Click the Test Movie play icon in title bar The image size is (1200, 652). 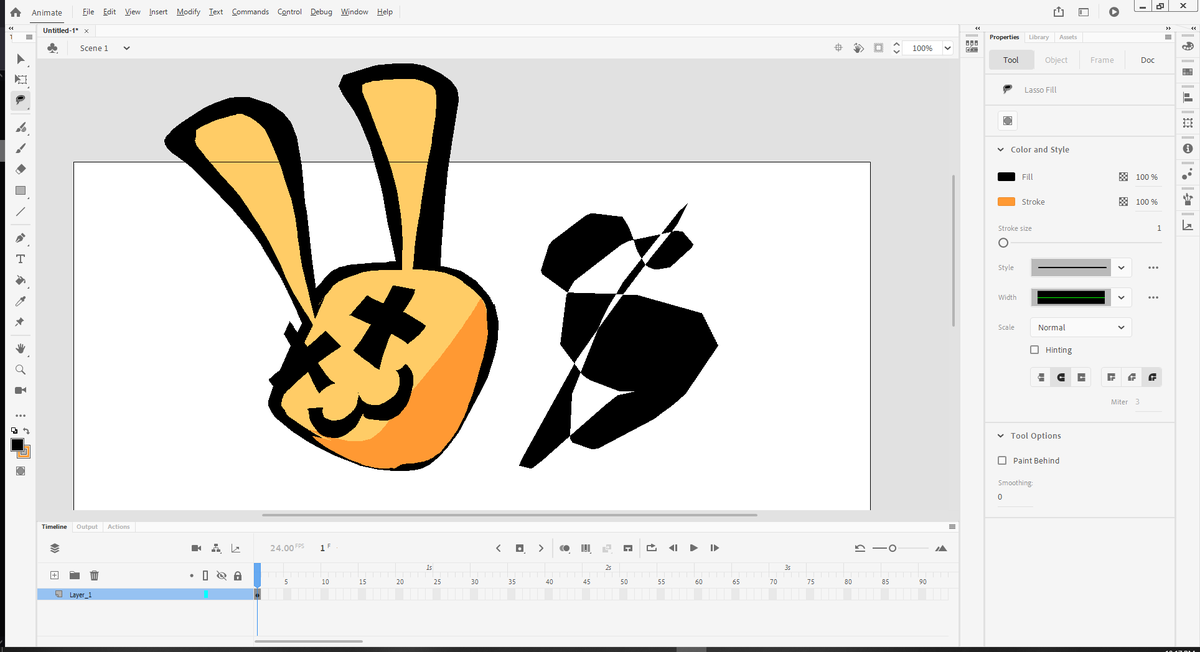pyautogui.click(x=1113, y=12)
